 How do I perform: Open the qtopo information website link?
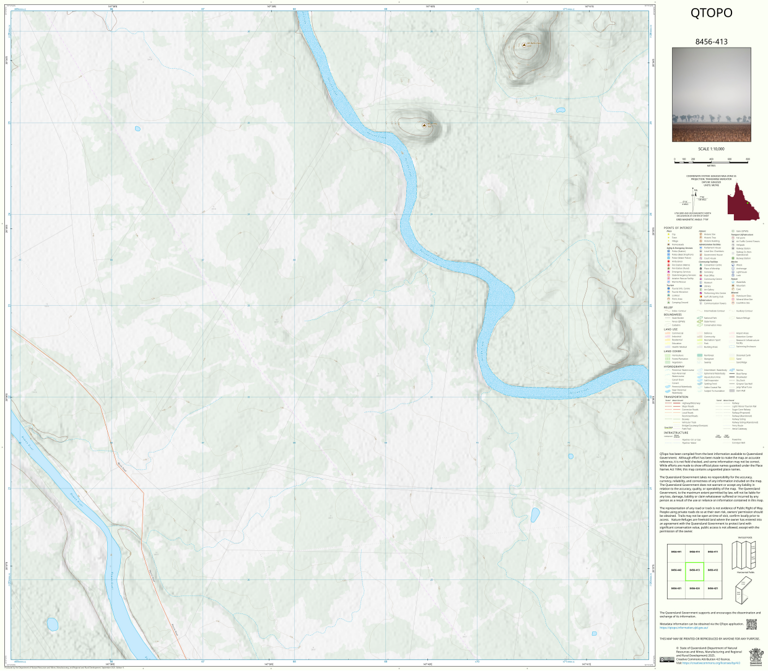[x=683, y=627]
